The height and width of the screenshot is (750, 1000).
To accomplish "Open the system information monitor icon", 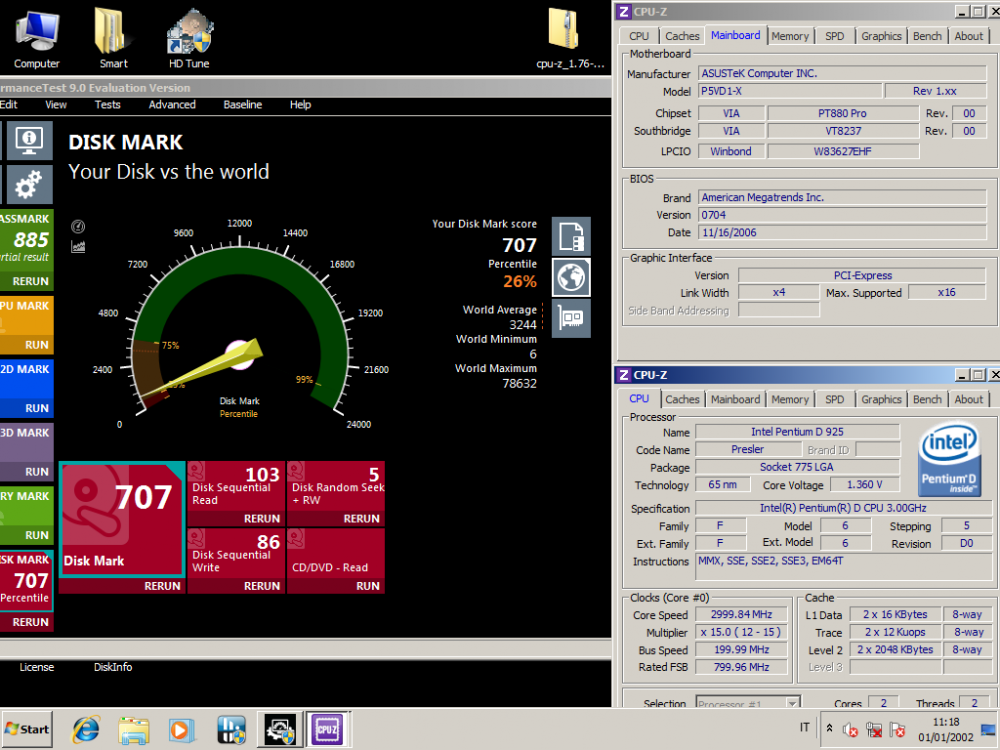I will point(30,140).
